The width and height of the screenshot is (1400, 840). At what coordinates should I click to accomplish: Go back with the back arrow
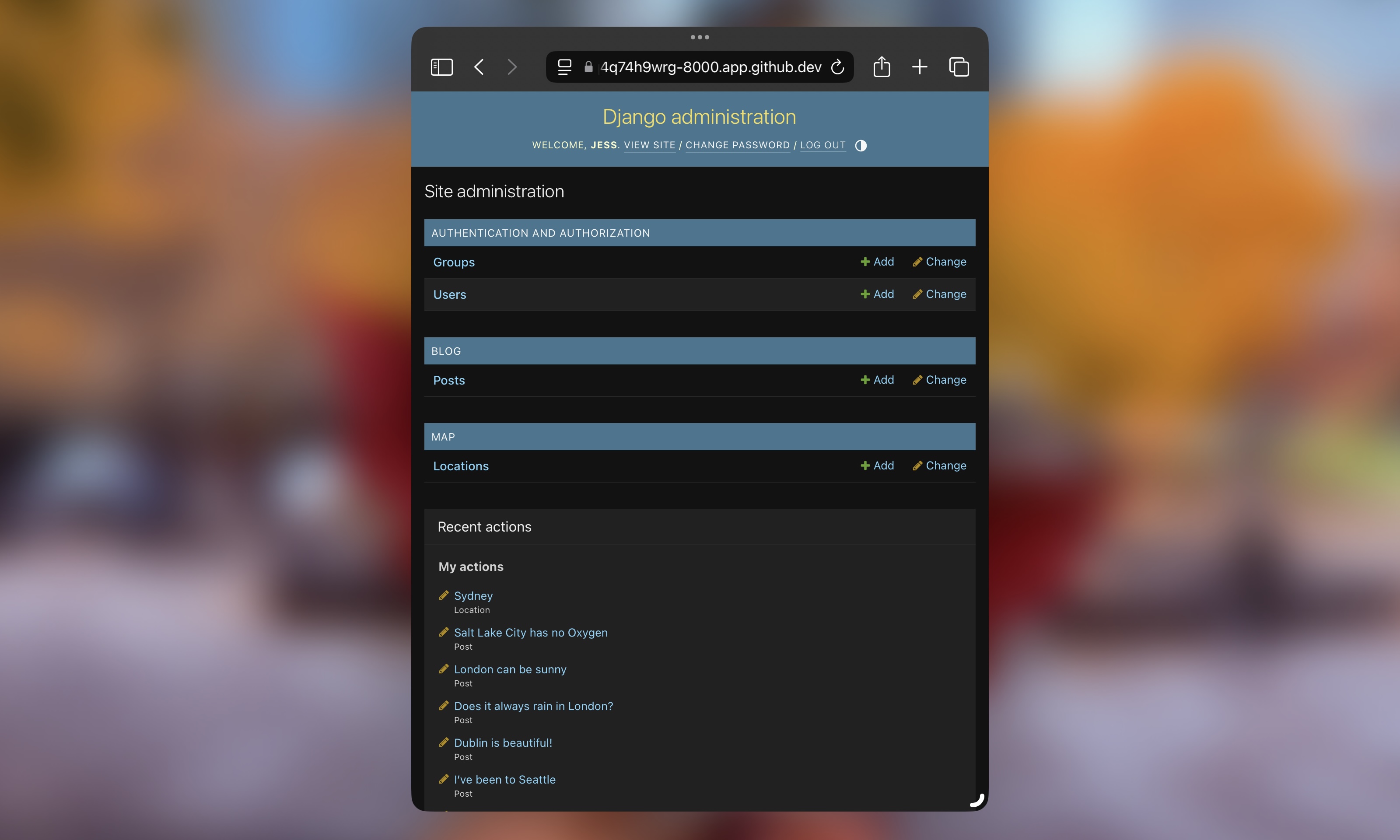[x=479, y=67]
